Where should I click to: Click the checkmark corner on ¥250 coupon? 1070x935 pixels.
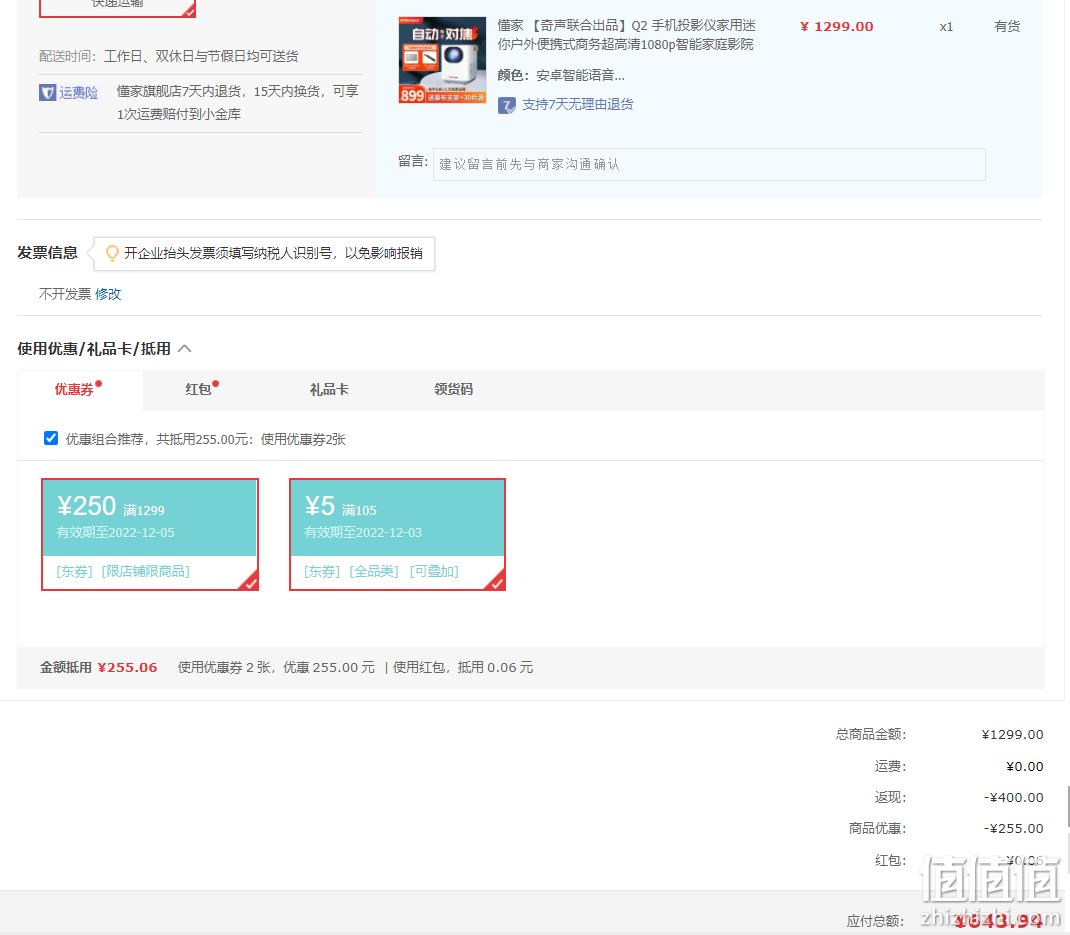point(250,581)
